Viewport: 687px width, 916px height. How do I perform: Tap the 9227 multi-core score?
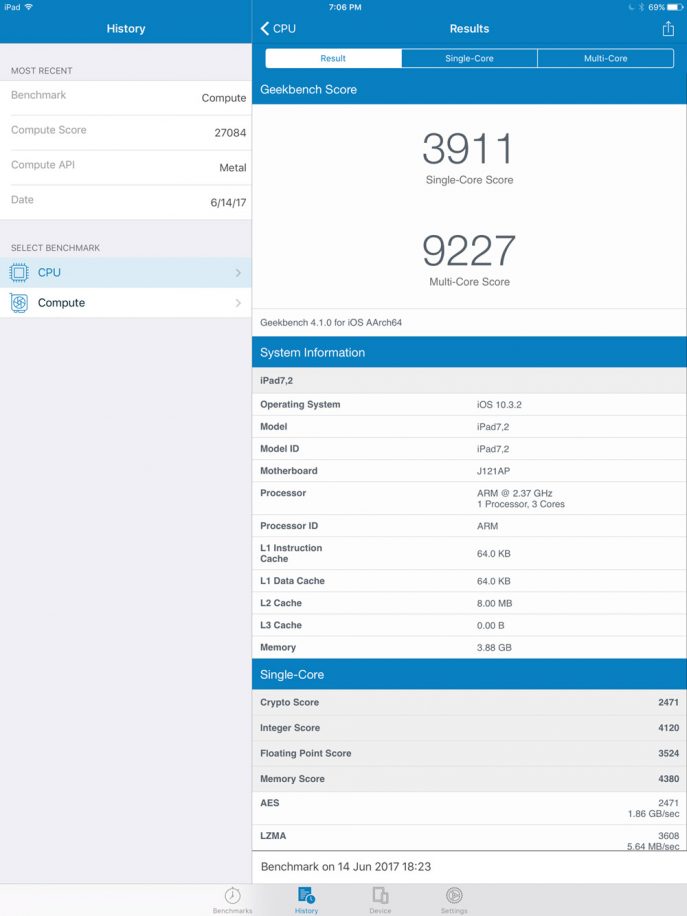[x=469, y=250]
